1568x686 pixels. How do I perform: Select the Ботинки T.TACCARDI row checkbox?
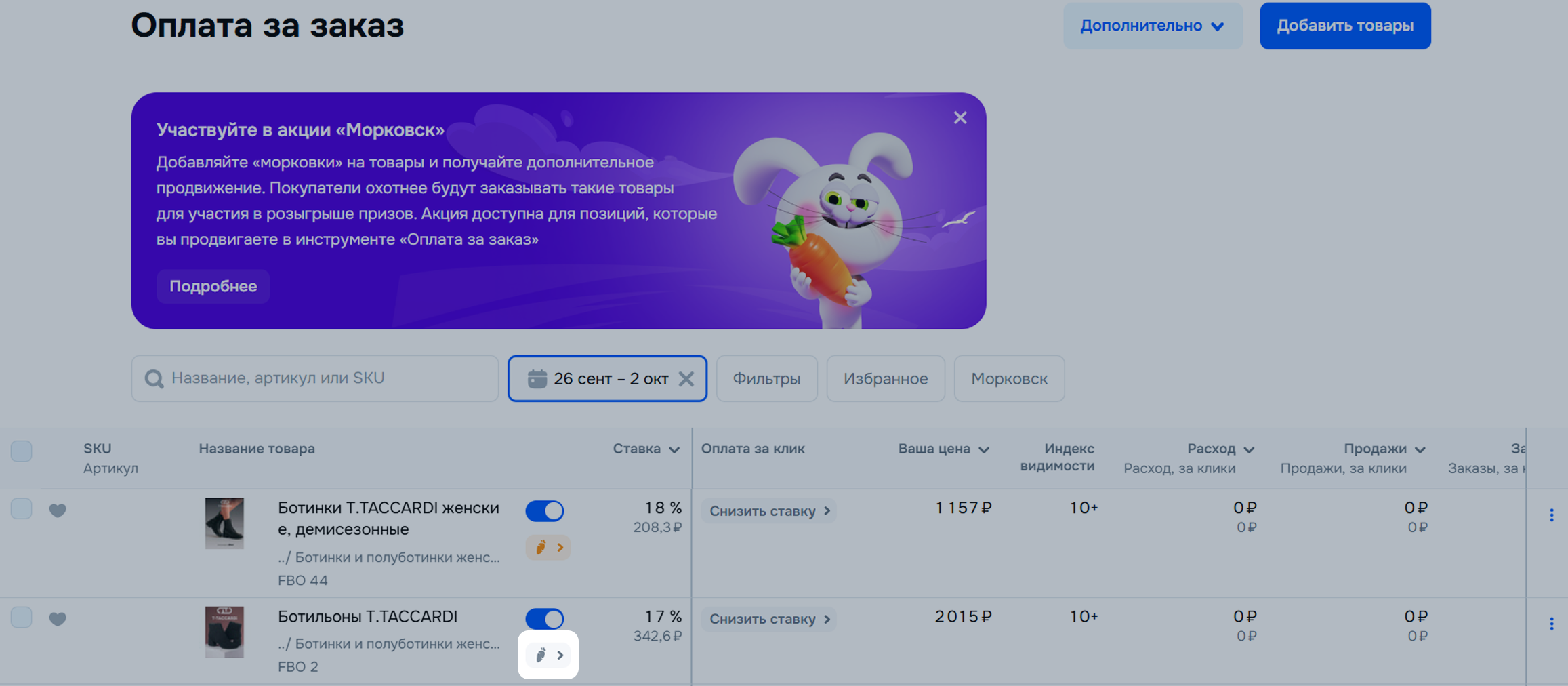[x=22, y=508]
